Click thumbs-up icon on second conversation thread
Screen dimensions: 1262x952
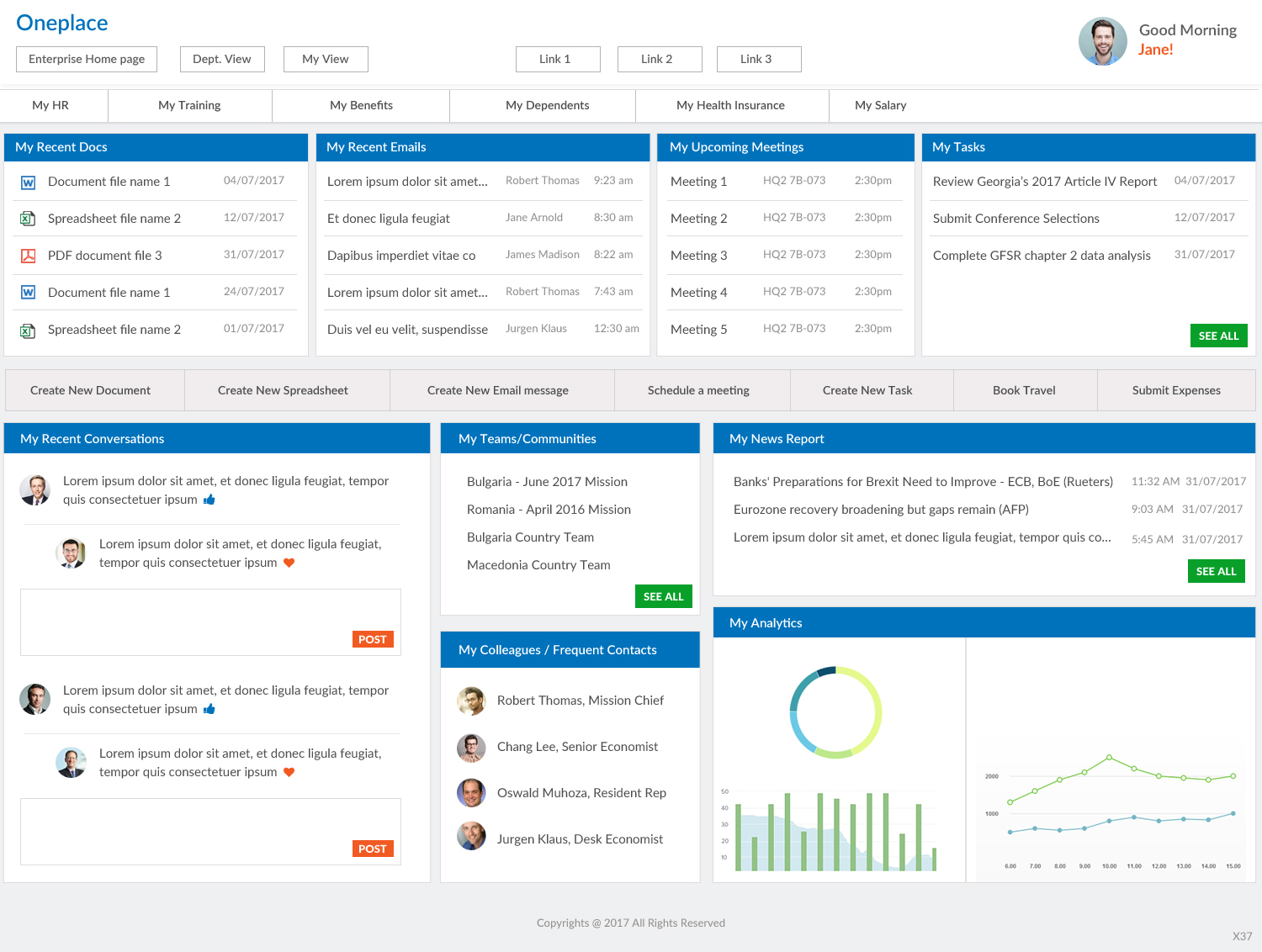[209, 709]
